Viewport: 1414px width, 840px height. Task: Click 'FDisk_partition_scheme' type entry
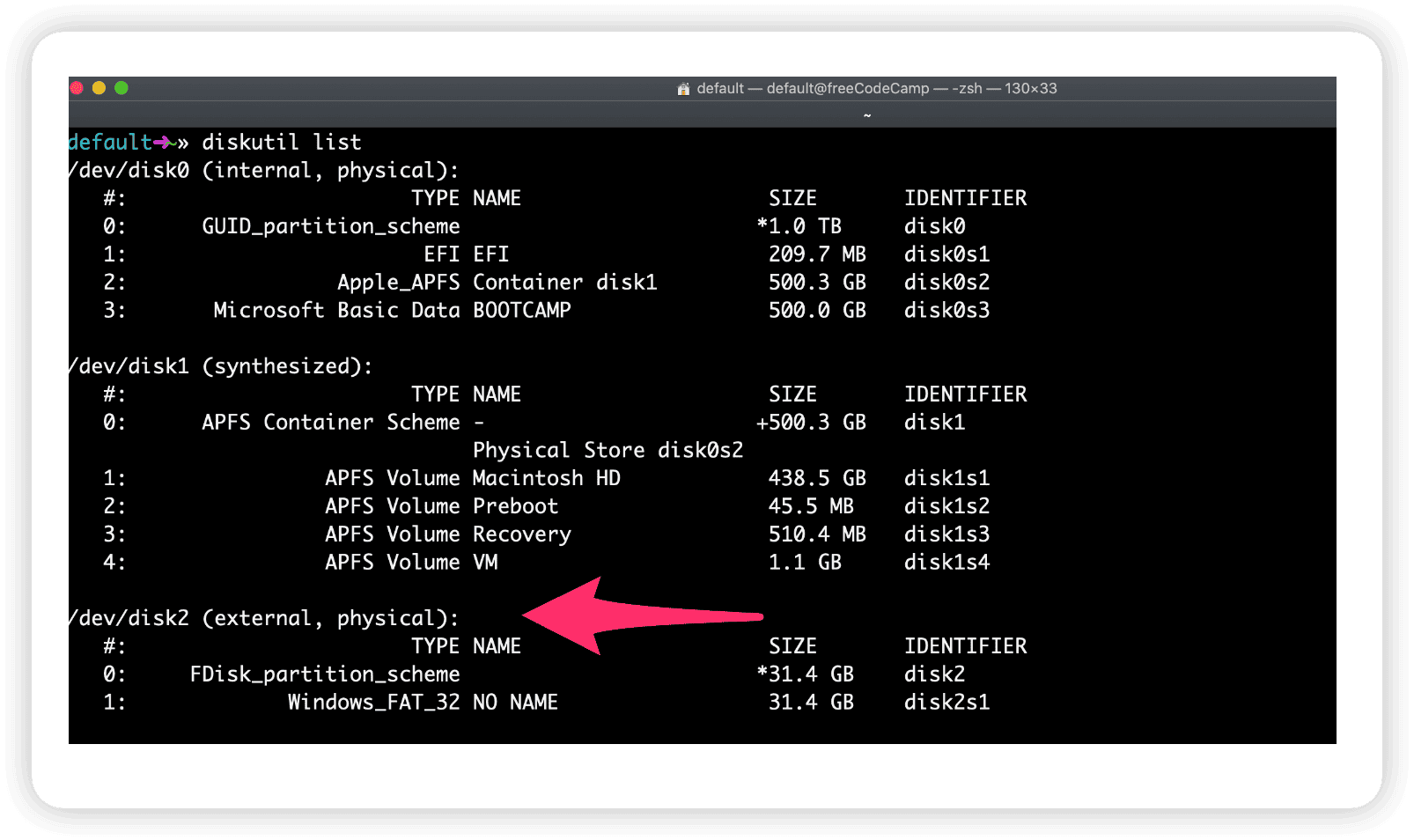coord(325,674)
